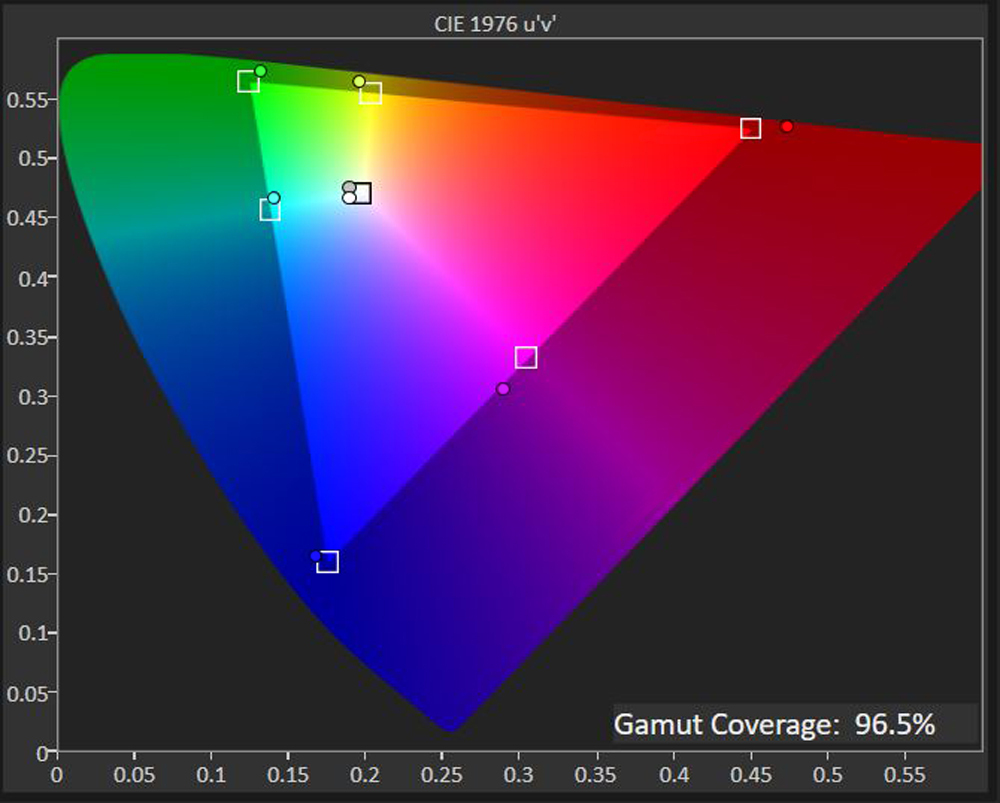This screenshot has width=1000, height=803.
Task: Select the blue target square near bottom
Action: pyautogui.click(x=330, y=562)
